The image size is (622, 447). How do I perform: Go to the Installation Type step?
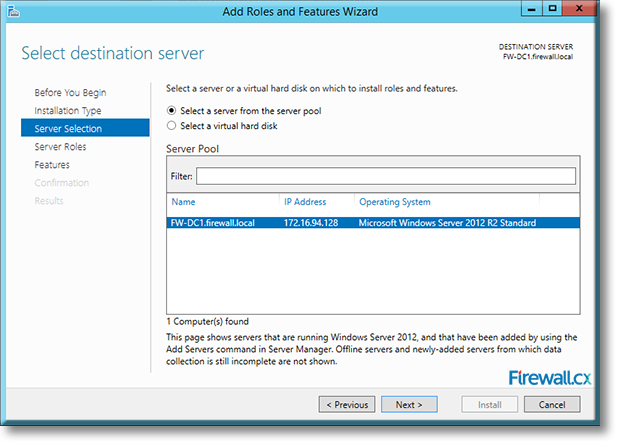[68, 111]
